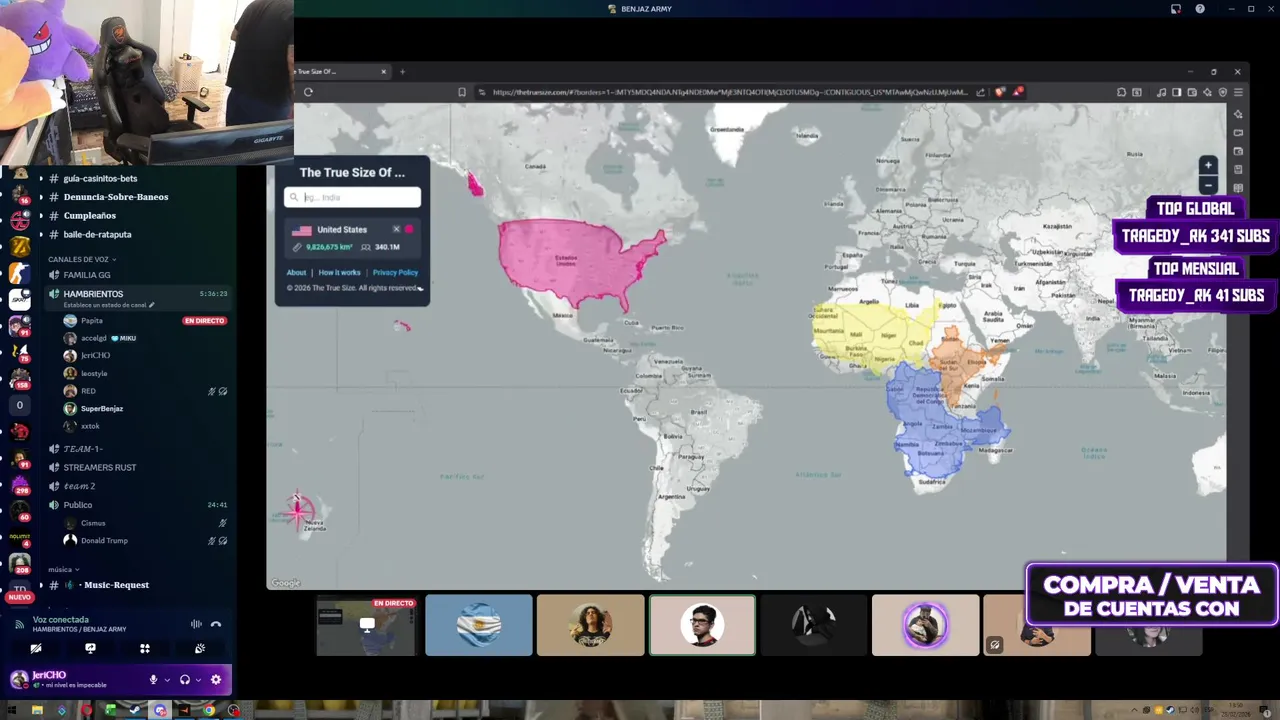The image size is (1280, 720).
Task: Open headphone output options arrow
Action: pos(197,680)
